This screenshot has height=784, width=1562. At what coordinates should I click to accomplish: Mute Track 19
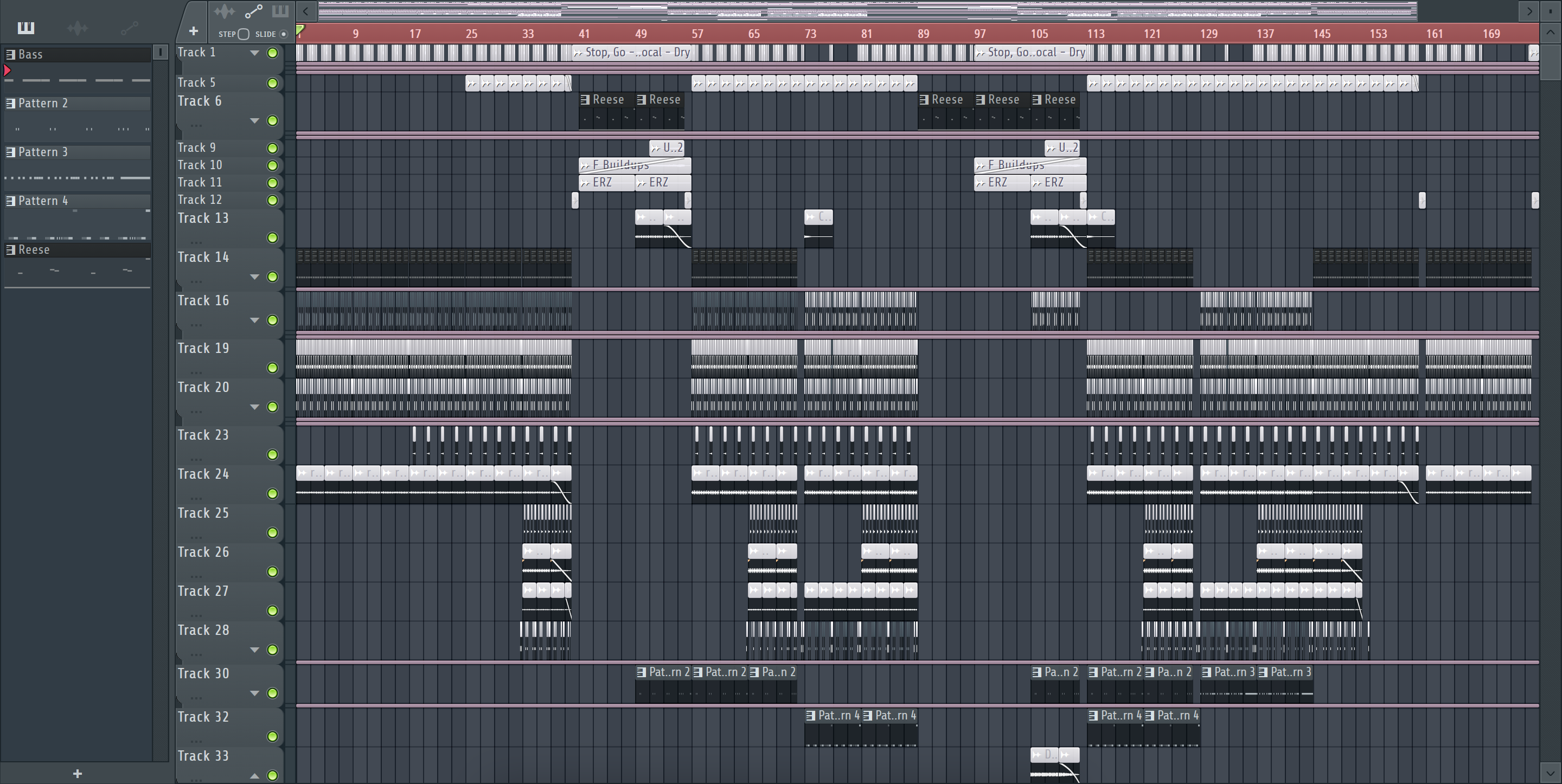(273, 368)
